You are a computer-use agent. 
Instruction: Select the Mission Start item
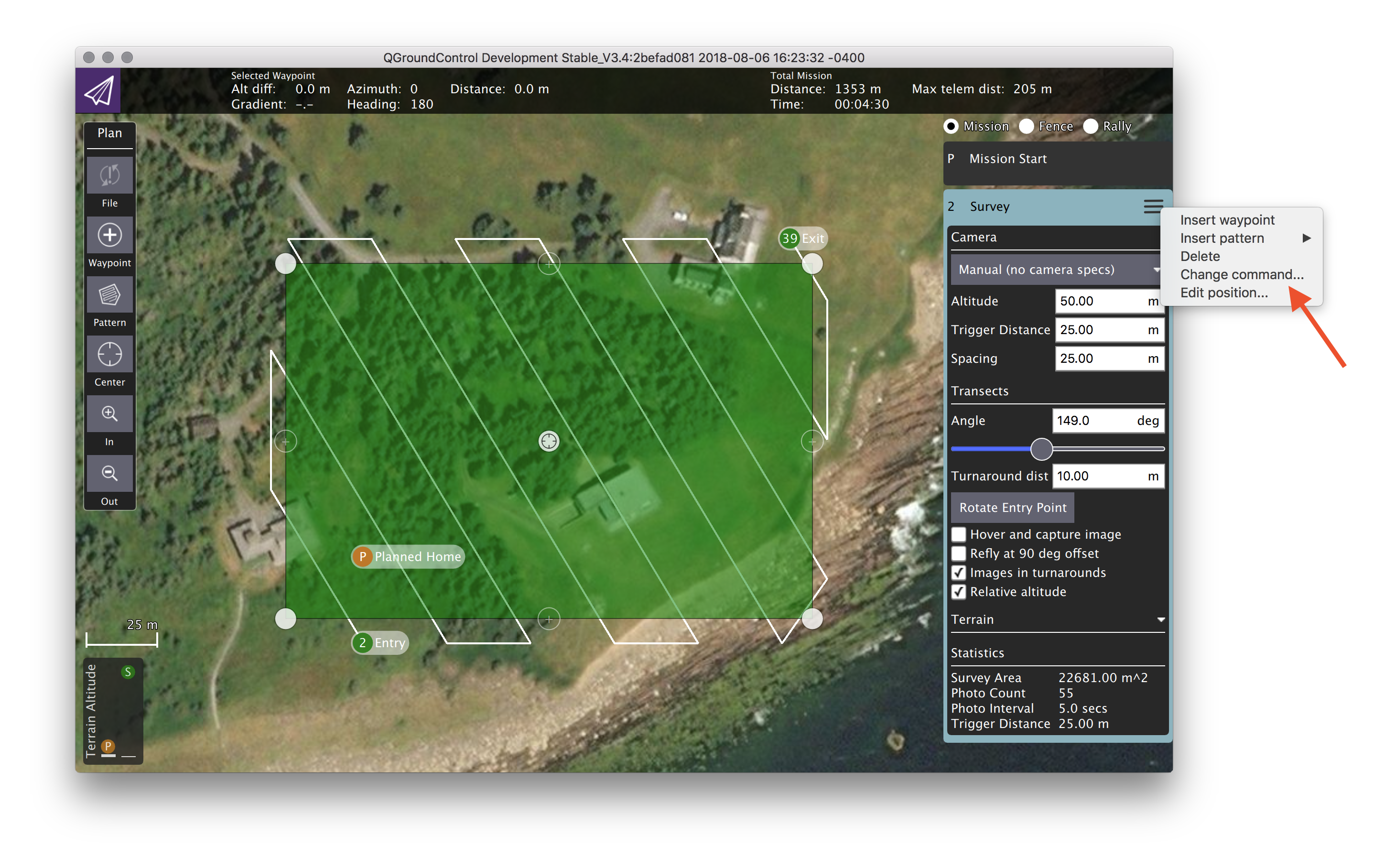(1057, 163)
